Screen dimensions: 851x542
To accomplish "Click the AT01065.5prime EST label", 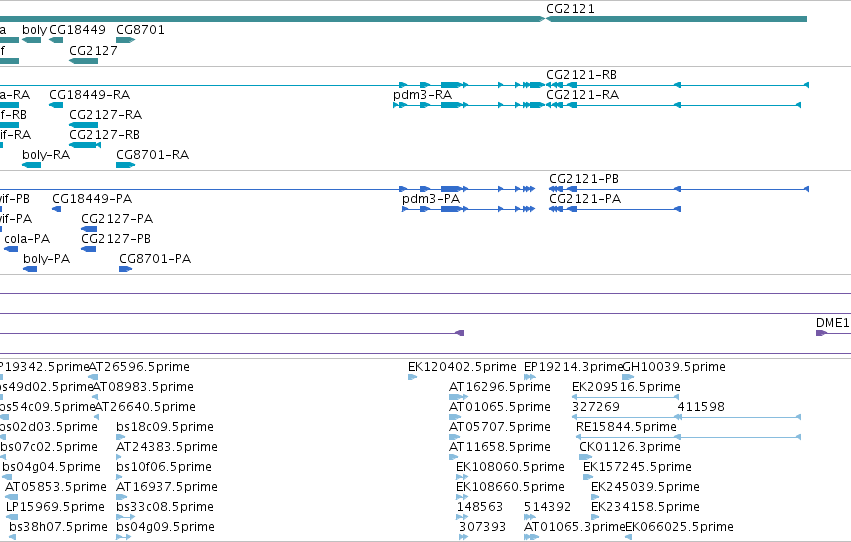I will [500, 407].
